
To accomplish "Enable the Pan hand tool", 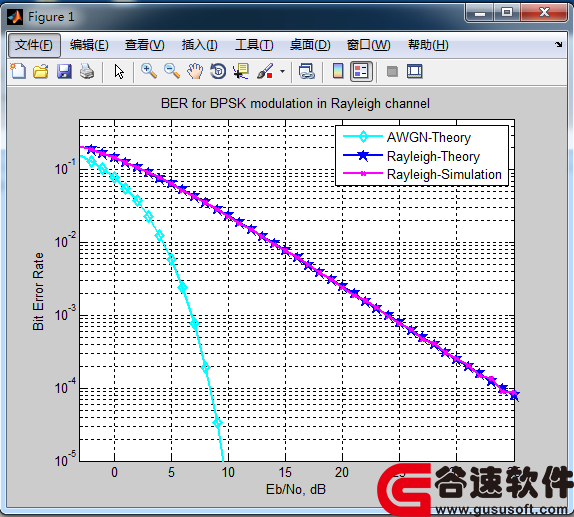I will point(195,71).
